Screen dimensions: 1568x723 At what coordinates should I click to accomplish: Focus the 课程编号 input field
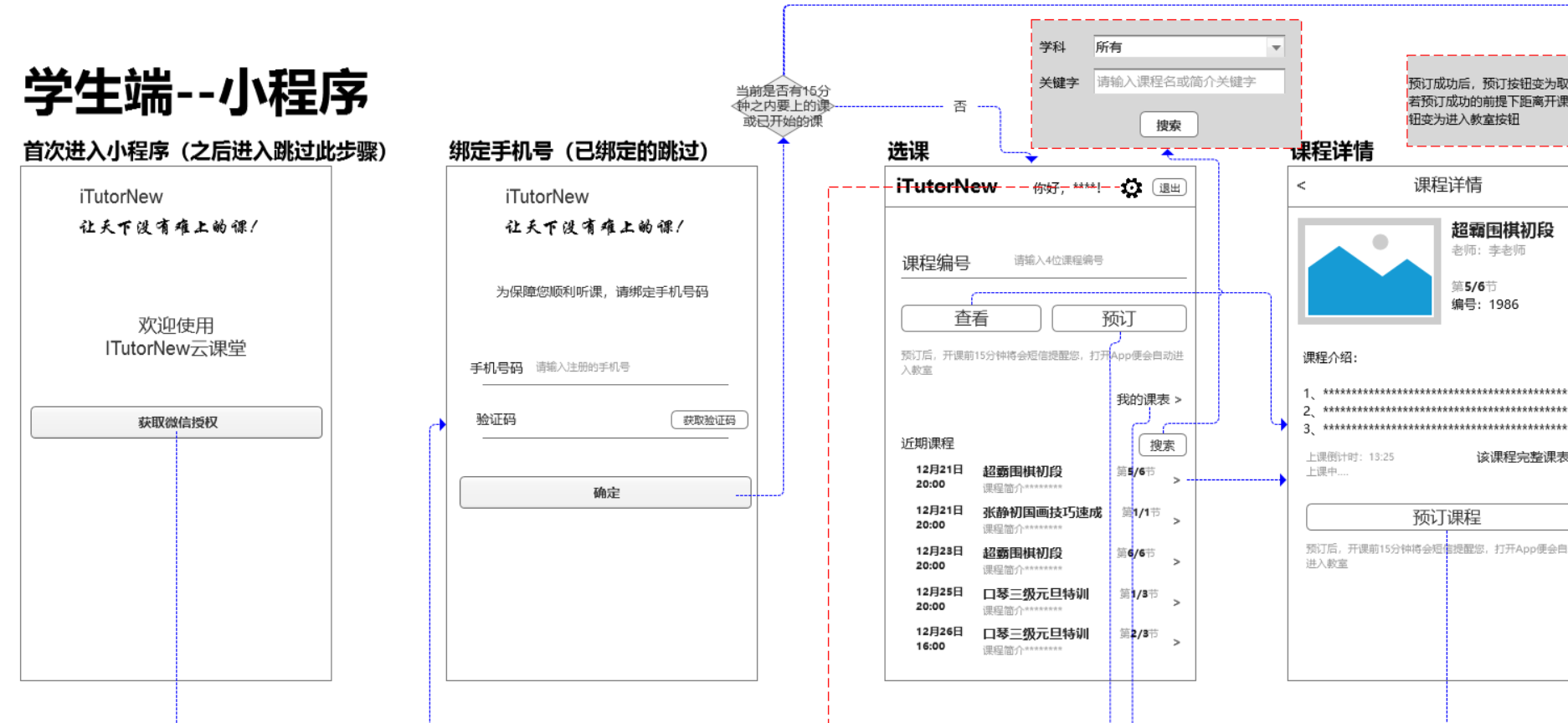[1099, 260]
